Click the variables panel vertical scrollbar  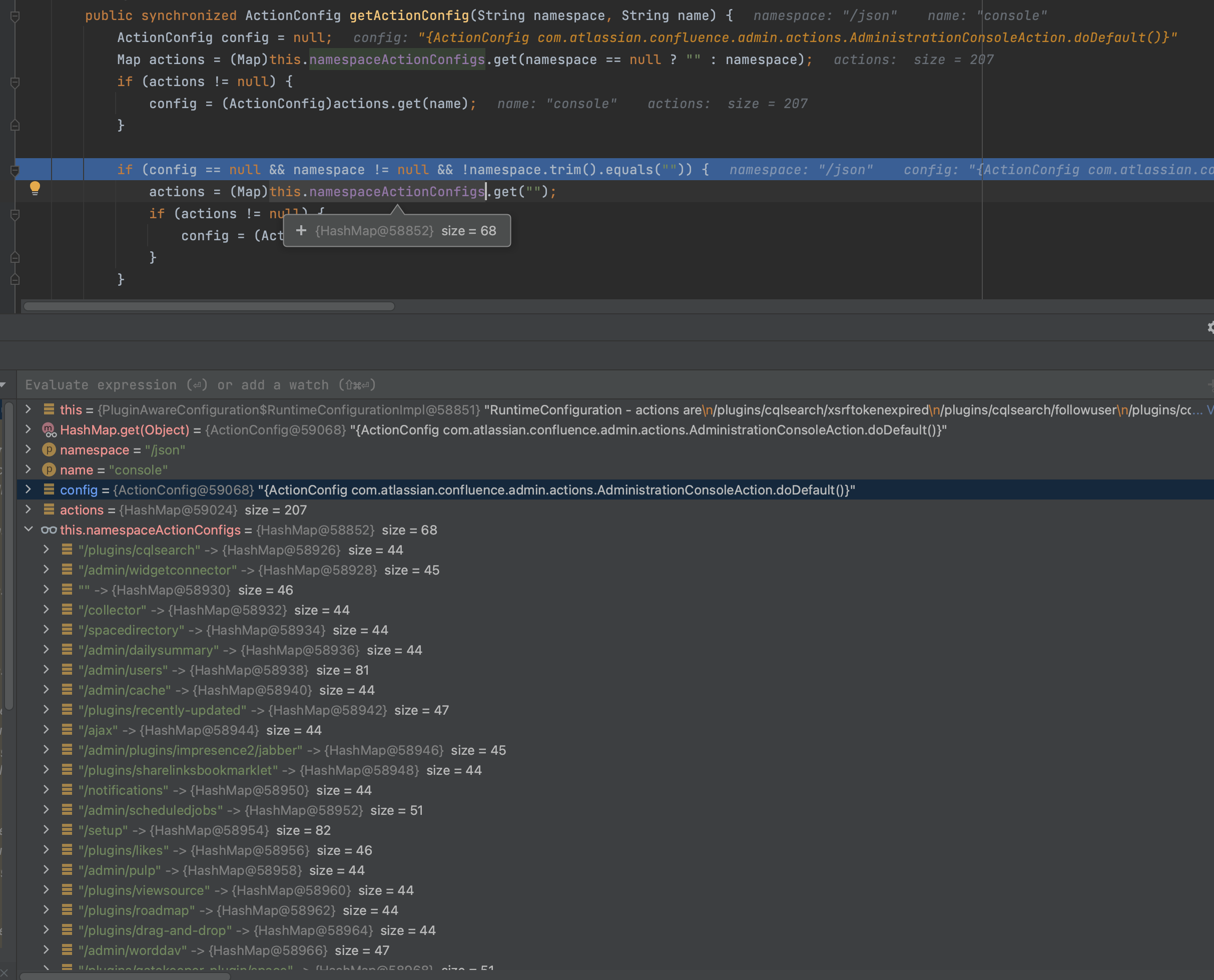[9, 556]
